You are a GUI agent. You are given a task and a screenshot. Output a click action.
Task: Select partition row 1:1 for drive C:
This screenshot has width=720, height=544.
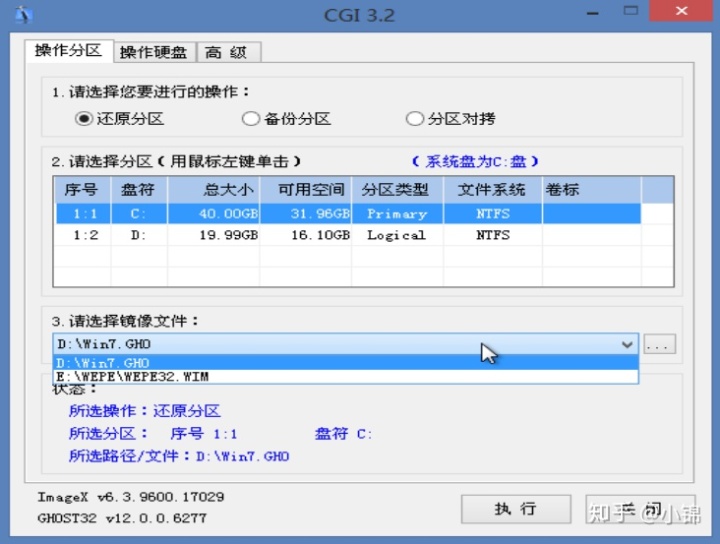[348, 213]
